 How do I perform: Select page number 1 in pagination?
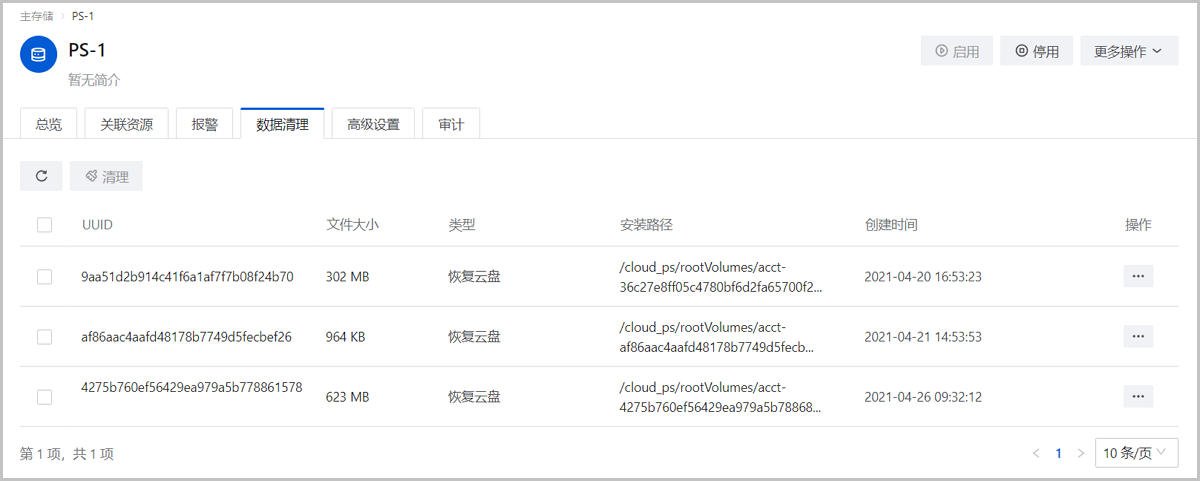1058,453
